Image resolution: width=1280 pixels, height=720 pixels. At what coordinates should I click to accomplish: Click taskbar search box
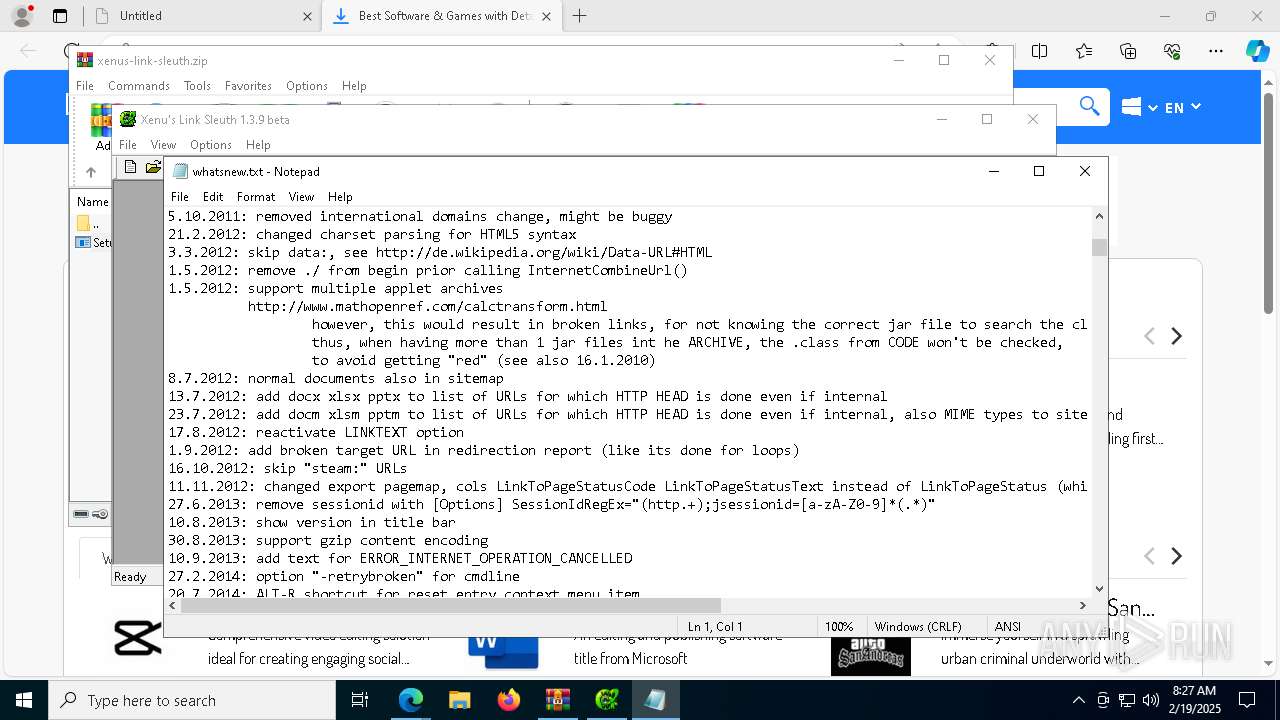(x=192, y=700)
